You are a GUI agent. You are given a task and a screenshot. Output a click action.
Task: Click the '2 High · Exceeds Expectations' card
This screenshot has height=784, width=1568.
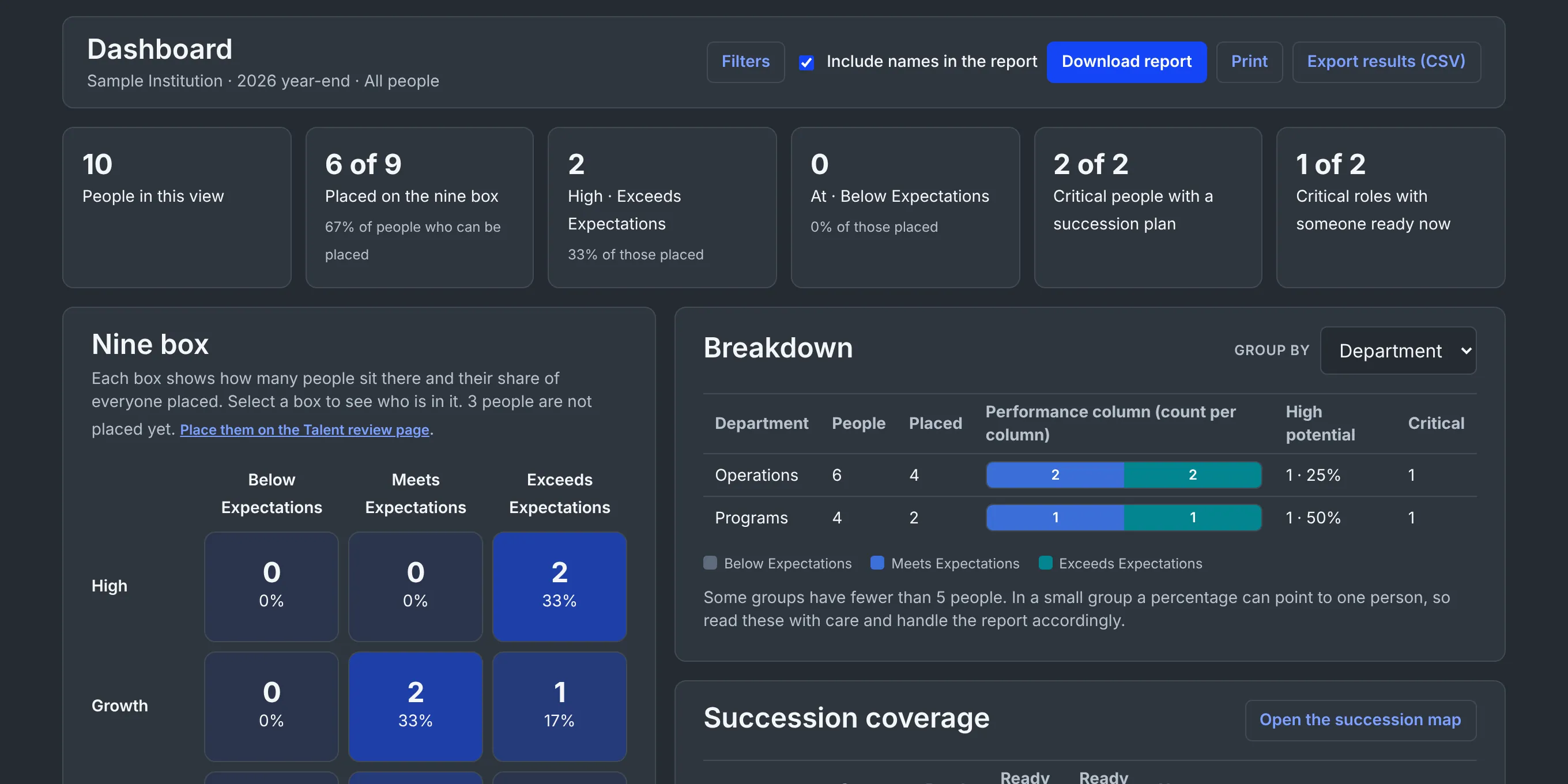coord(662,207)
